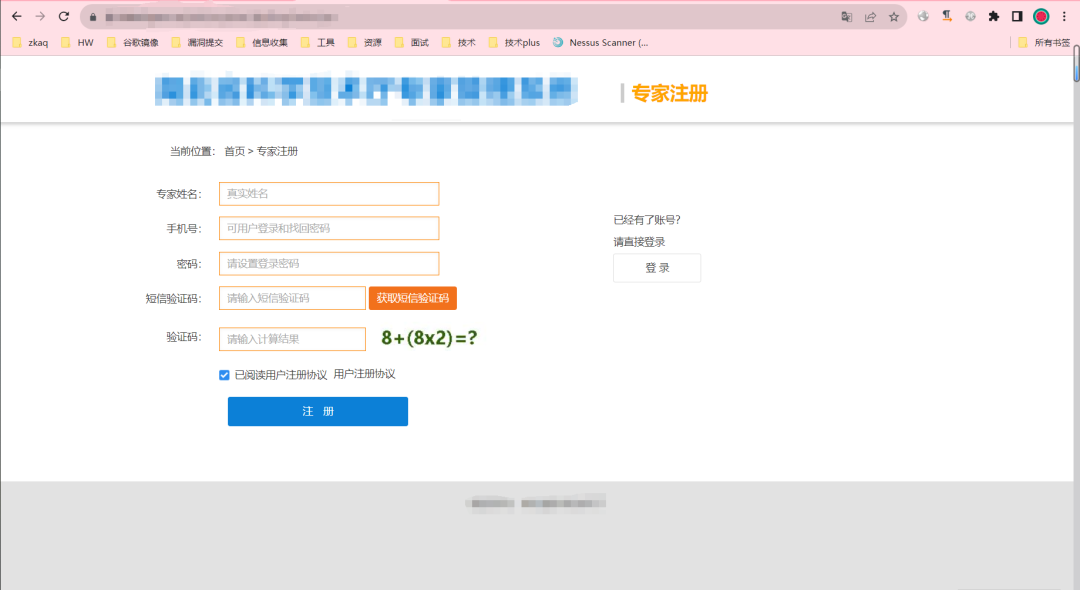Focus the 验证码 calculation result field
This screenshot has height=590, width=1080.
tap(292, 339)
